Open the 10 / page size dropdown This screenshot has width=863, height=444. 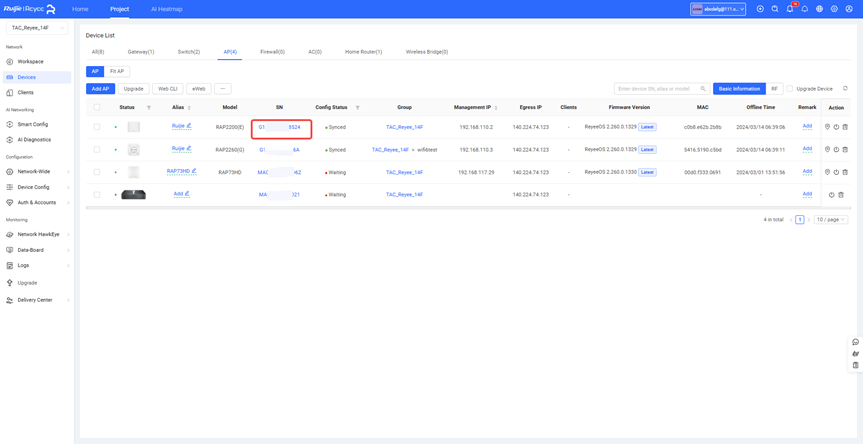(x=830, y=219)
